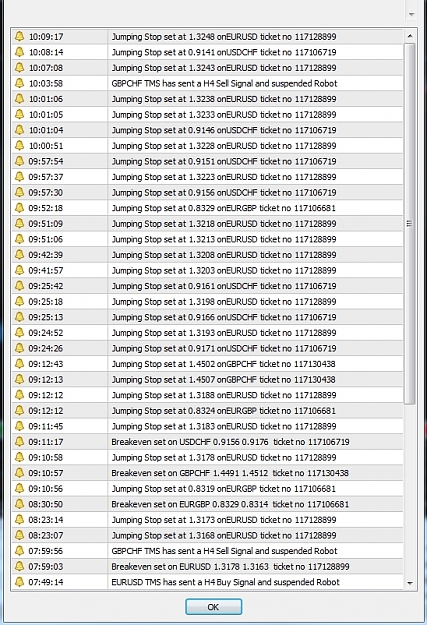Click the bell icon for the 09:24:52 alert
Screen dimensions: 427x625
coord(19,332)
